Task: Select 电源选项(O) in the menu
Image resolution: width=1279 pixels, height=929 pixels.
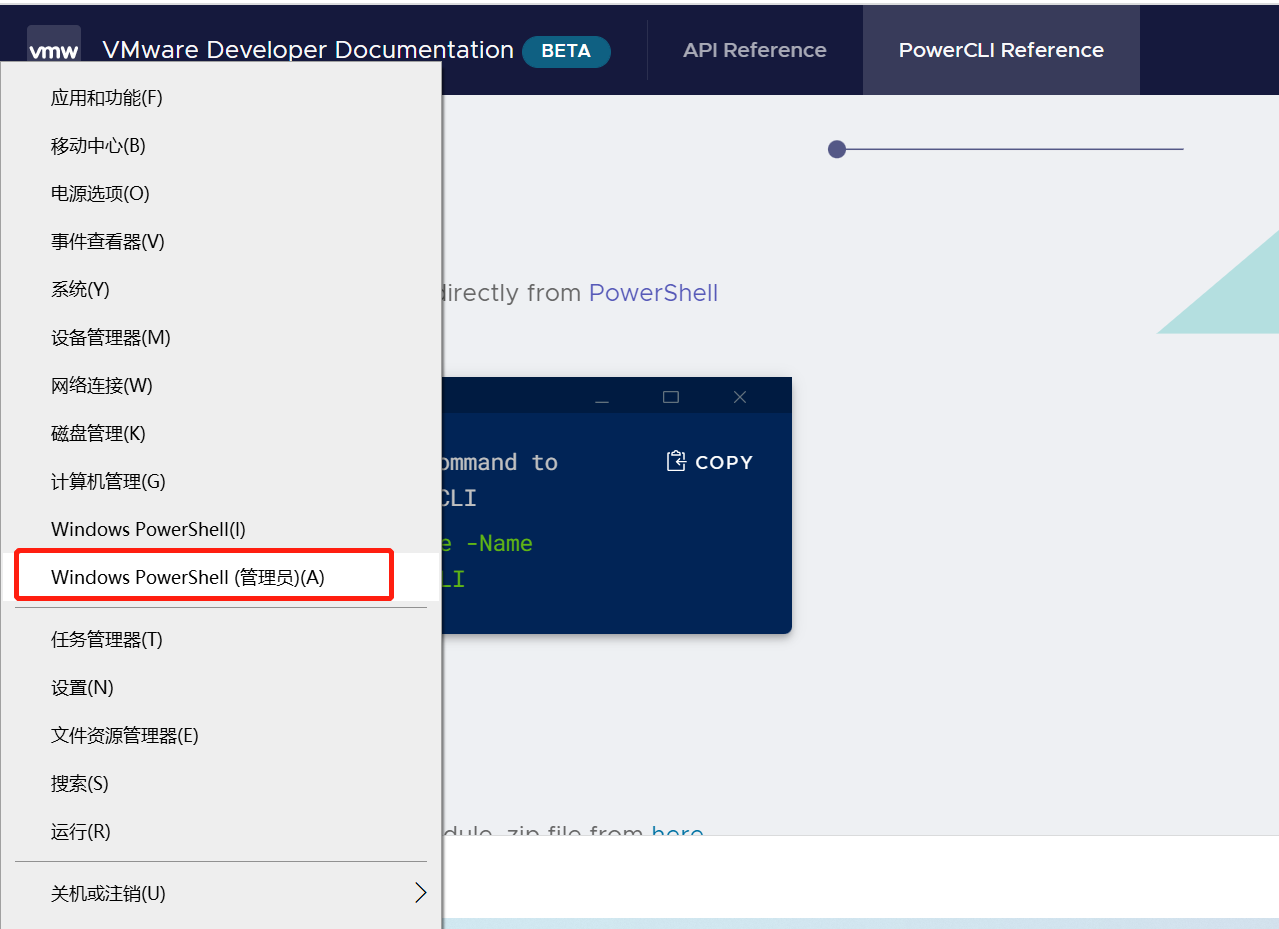Action: [220, 193]
